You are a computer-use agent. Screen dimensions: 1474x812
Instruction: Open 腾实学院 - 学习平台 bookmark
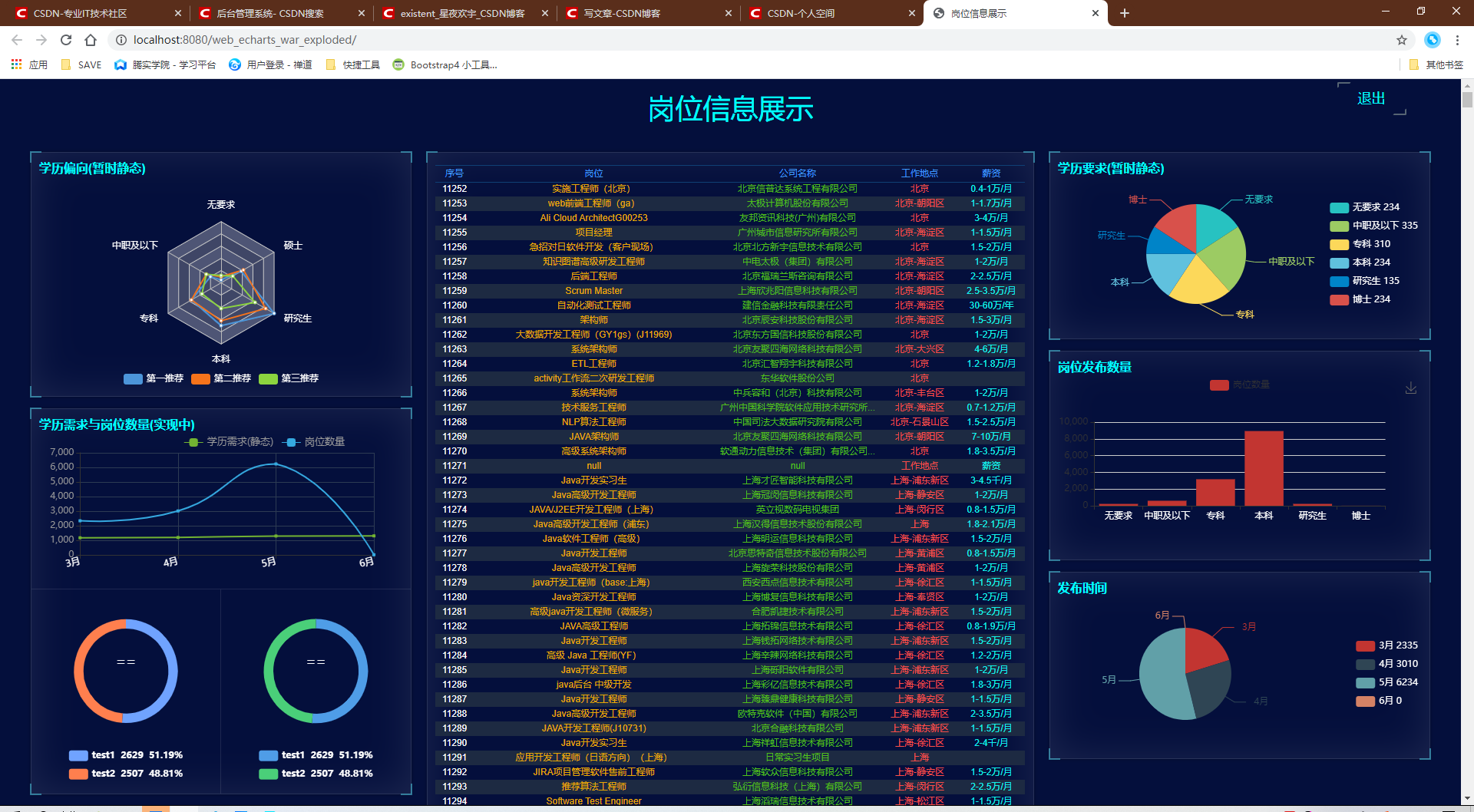coord(165,64)
